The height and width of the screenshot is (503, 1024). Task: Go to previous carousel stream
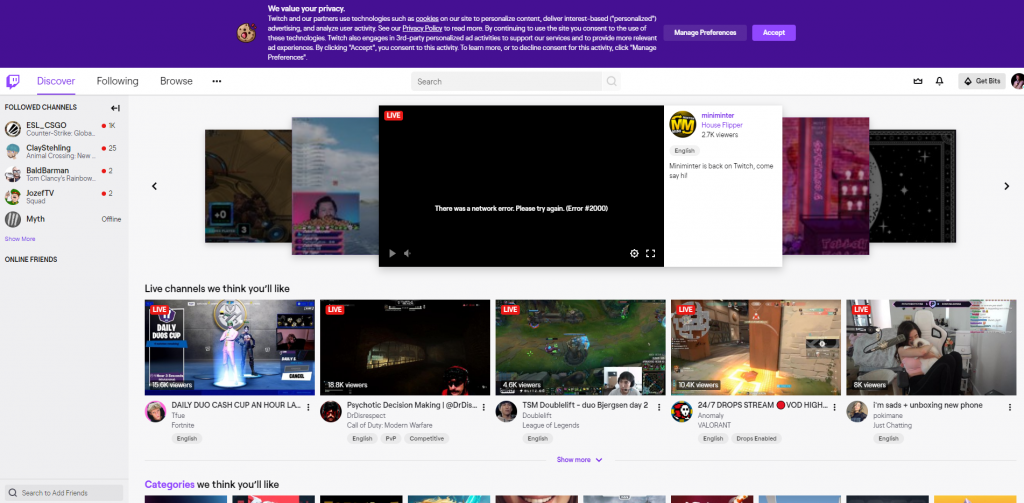(155, 186)
